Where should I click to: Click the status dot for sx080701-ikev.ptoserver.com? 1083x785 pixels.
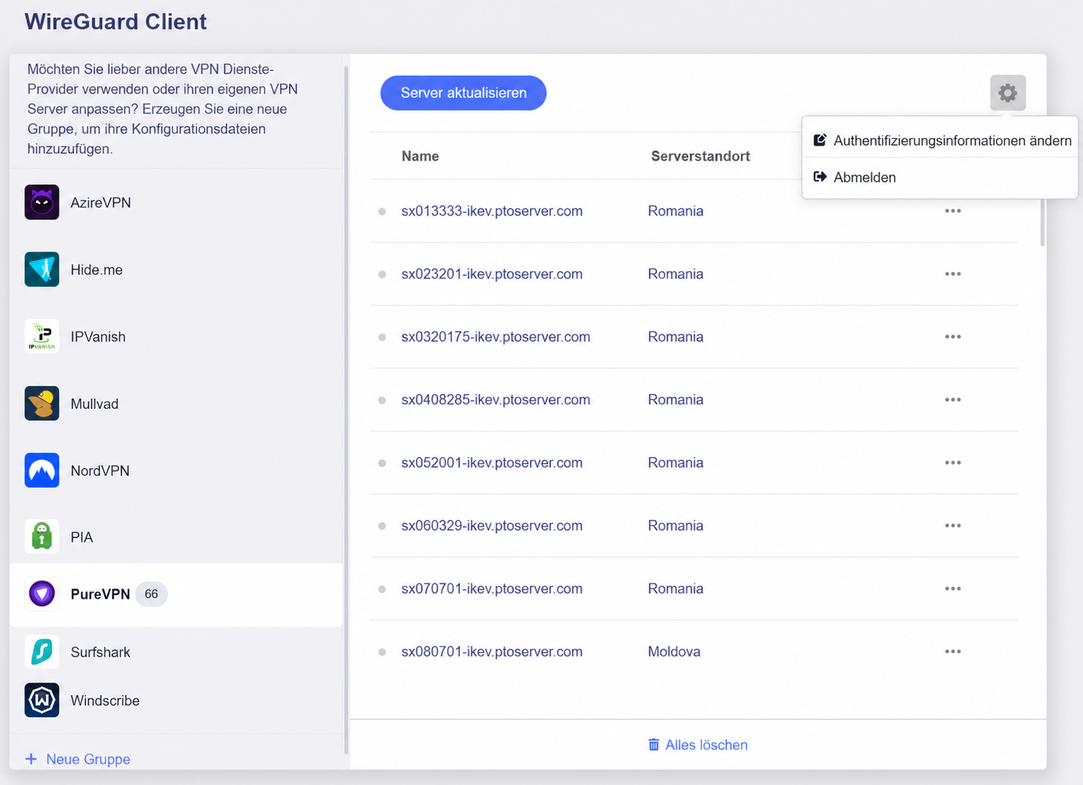pos(382,652)
